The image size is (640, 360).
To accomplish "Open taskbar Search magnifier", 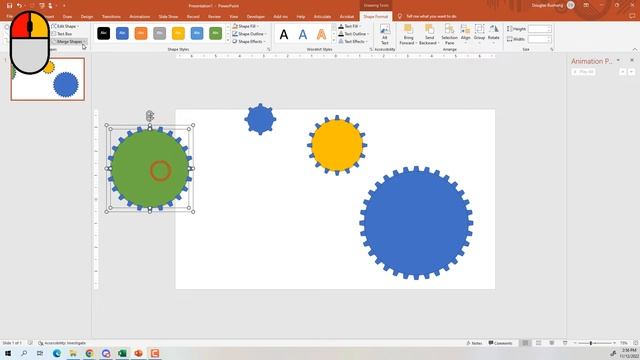I will click(24, 353).
